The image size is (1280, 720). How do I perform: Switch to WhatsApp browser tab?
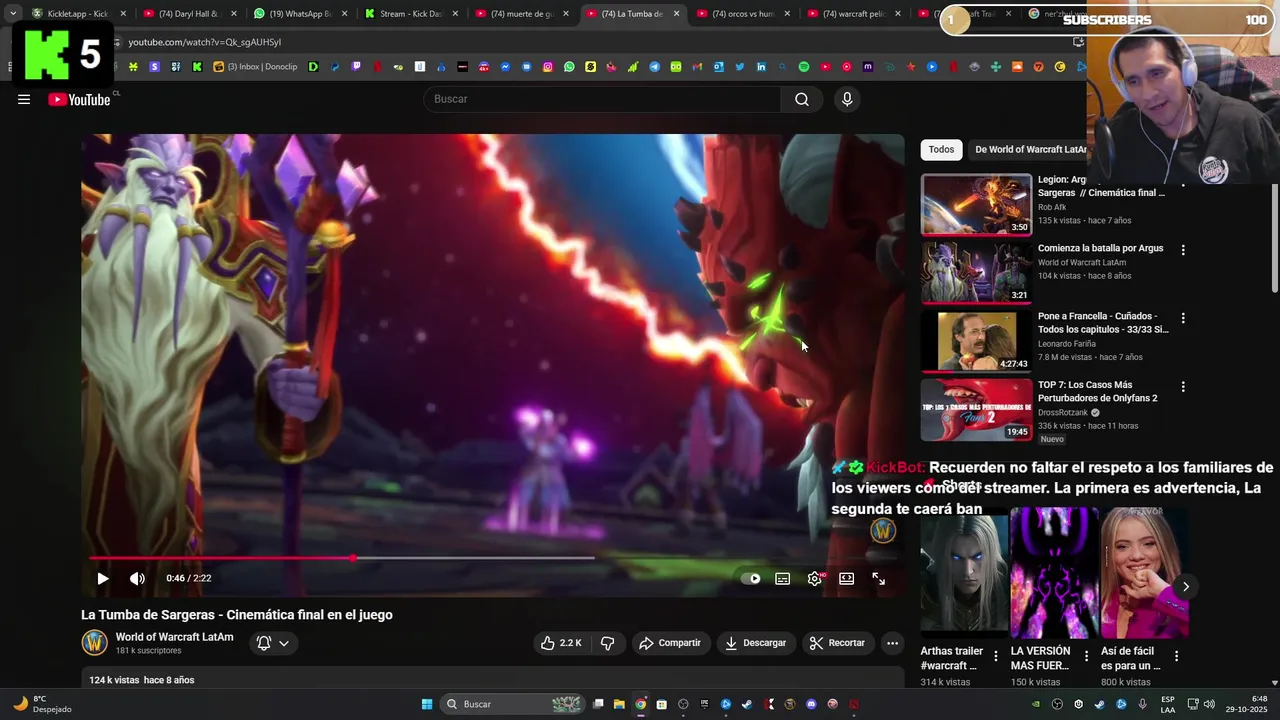299,14
